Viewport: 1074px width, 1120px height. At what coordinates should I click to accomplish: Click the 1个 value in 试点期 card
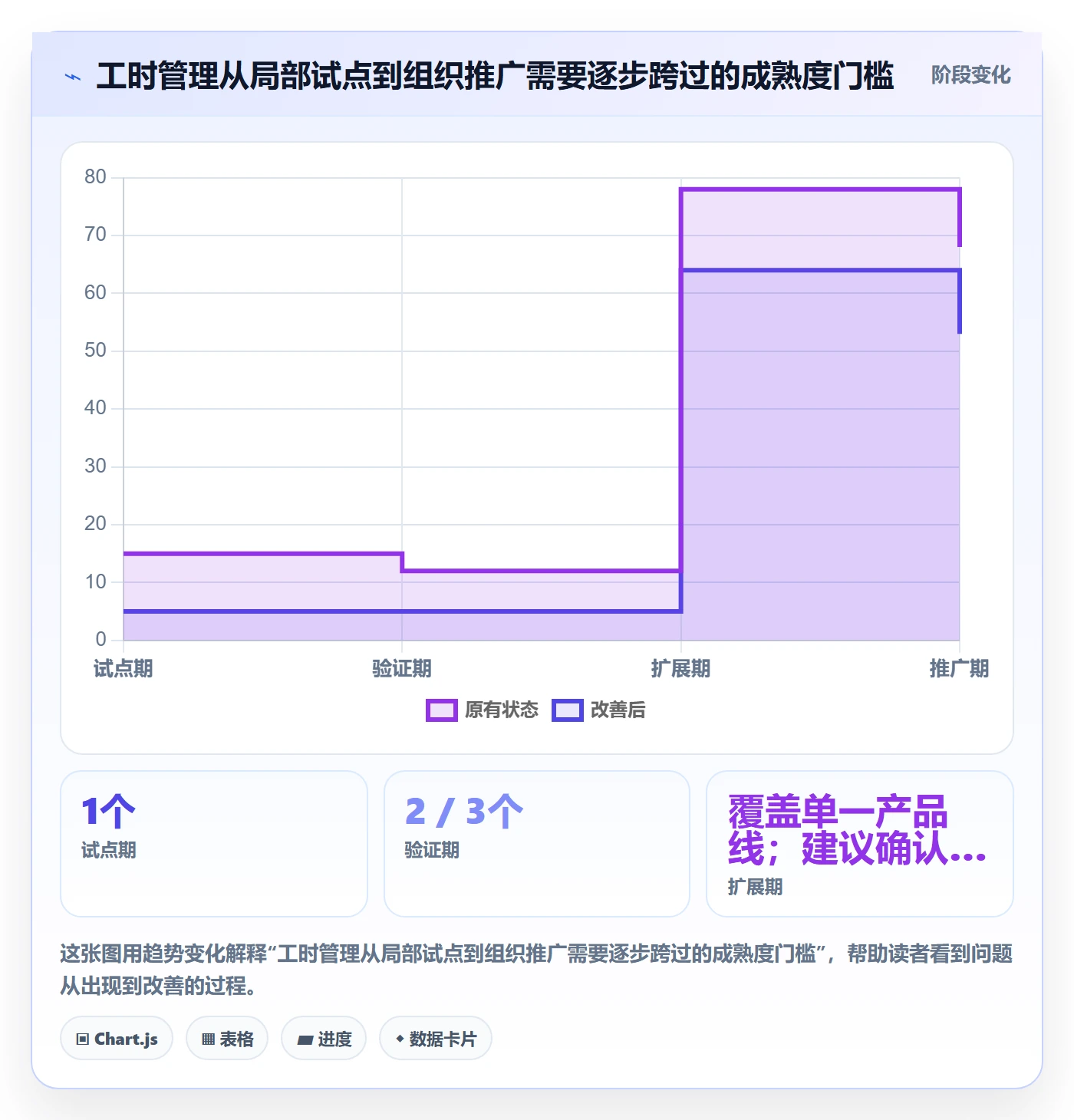[x=108, y=812]
